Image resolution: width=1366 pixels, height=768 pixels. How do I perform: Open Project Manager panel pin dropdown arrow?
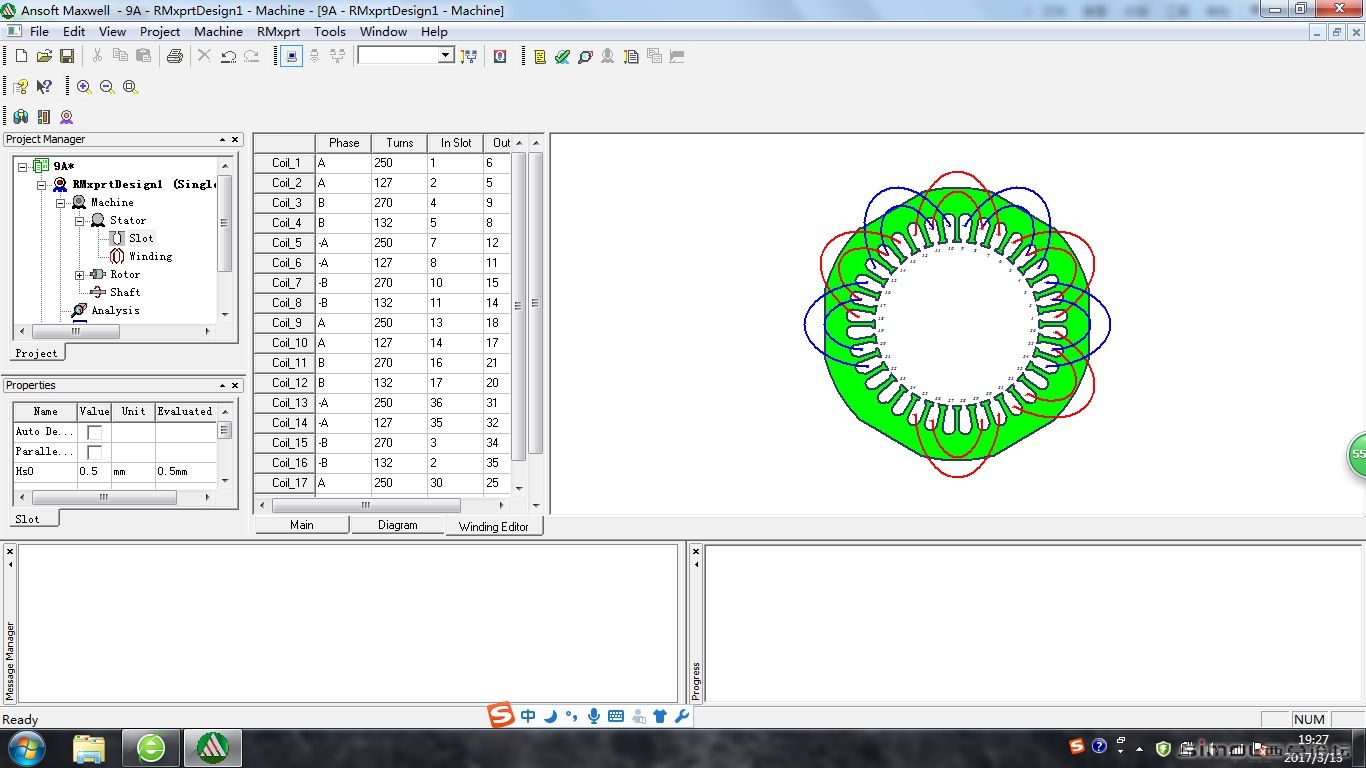coord(223,140)
